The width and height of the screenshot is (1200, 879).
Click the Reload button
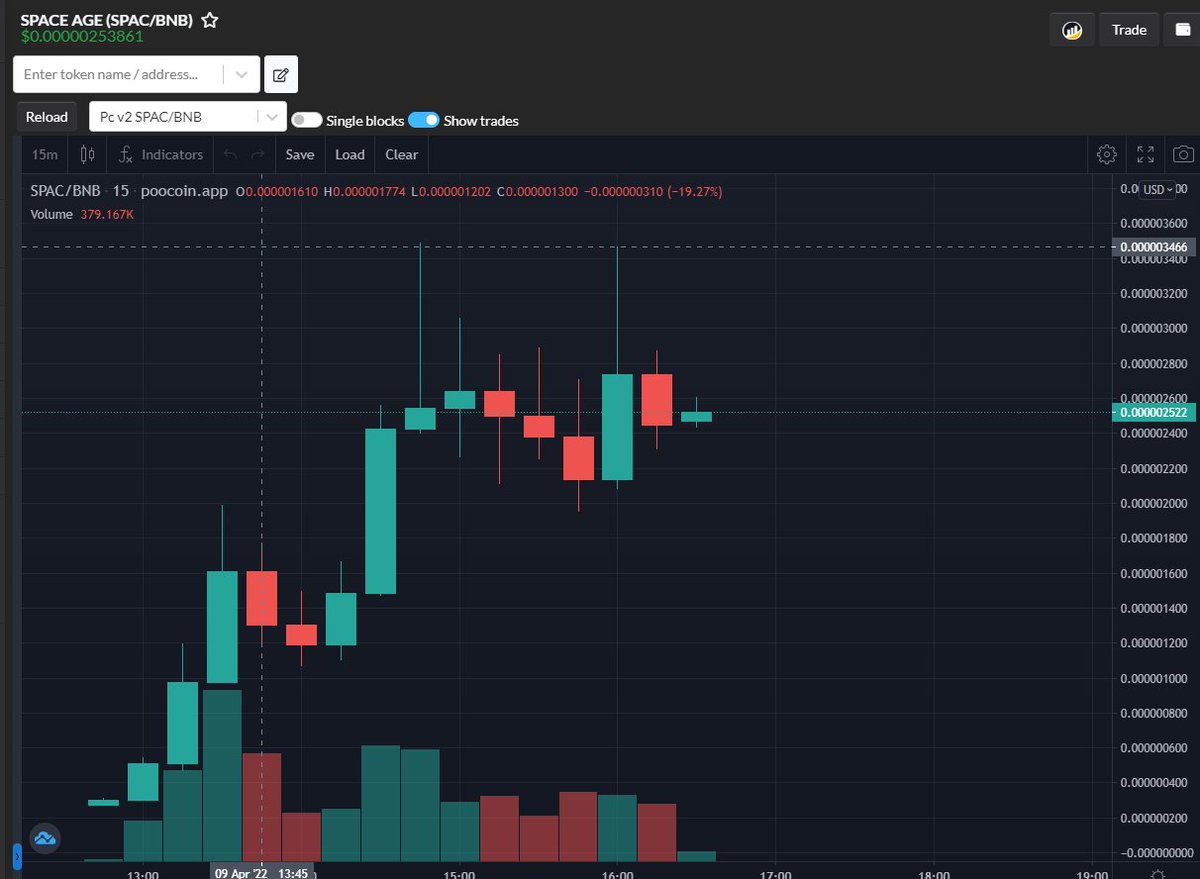point(47,117)
